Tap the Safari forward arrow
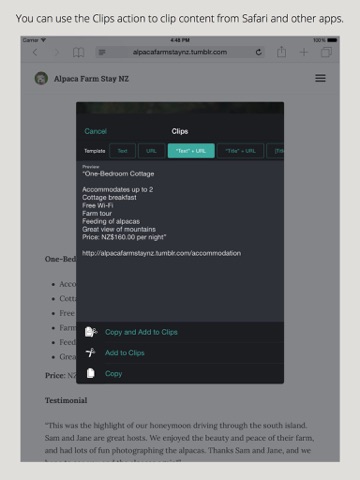This screenshot has height=480, width=360. point(57,52)
